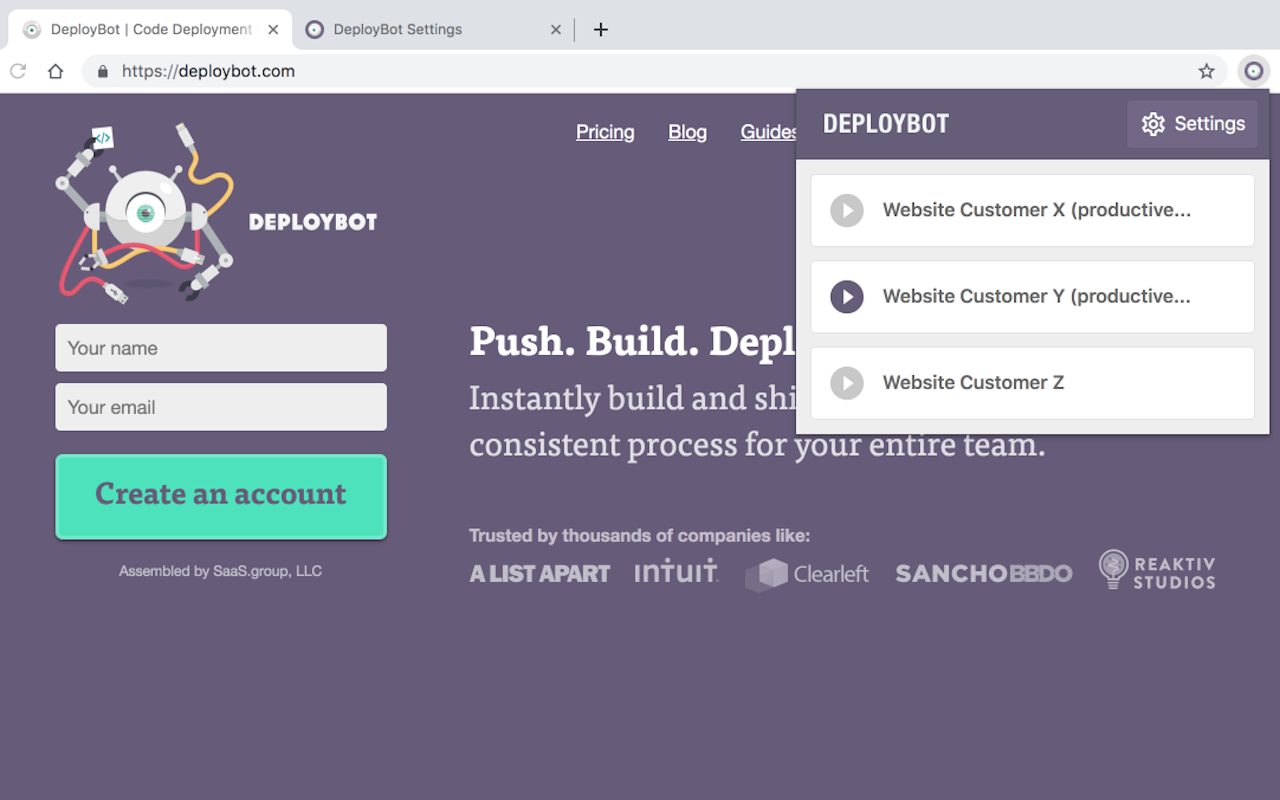Click into the Your email field
1280x800 pixels.
pyautogui.click(x=221, y=407)
